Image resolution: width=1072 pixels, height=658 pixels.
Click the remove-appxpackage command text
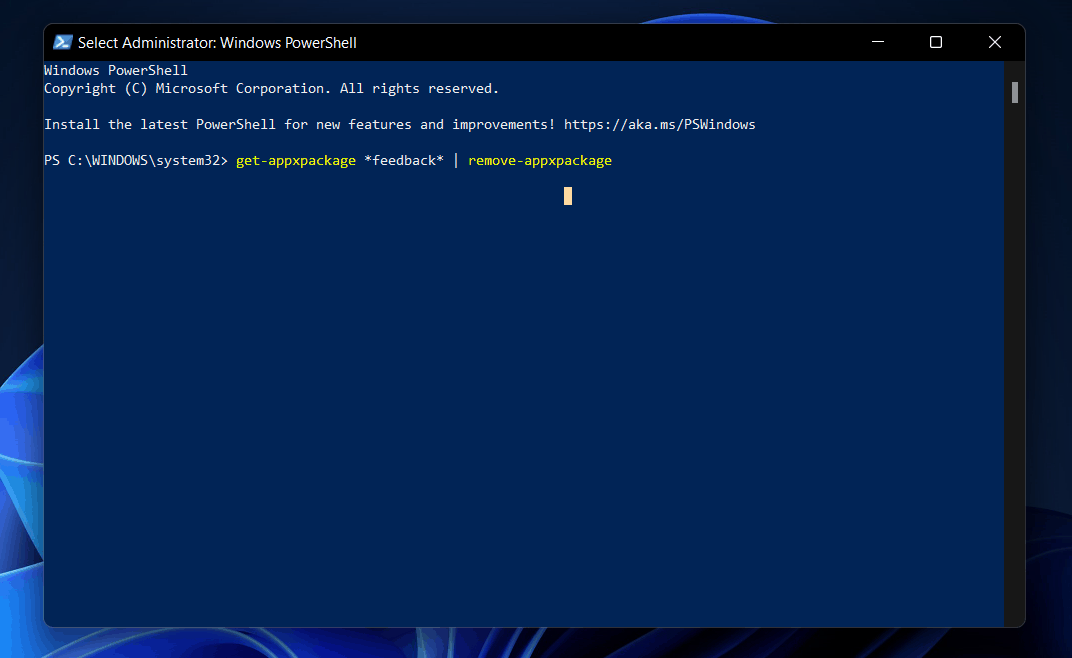coord(539,160)
